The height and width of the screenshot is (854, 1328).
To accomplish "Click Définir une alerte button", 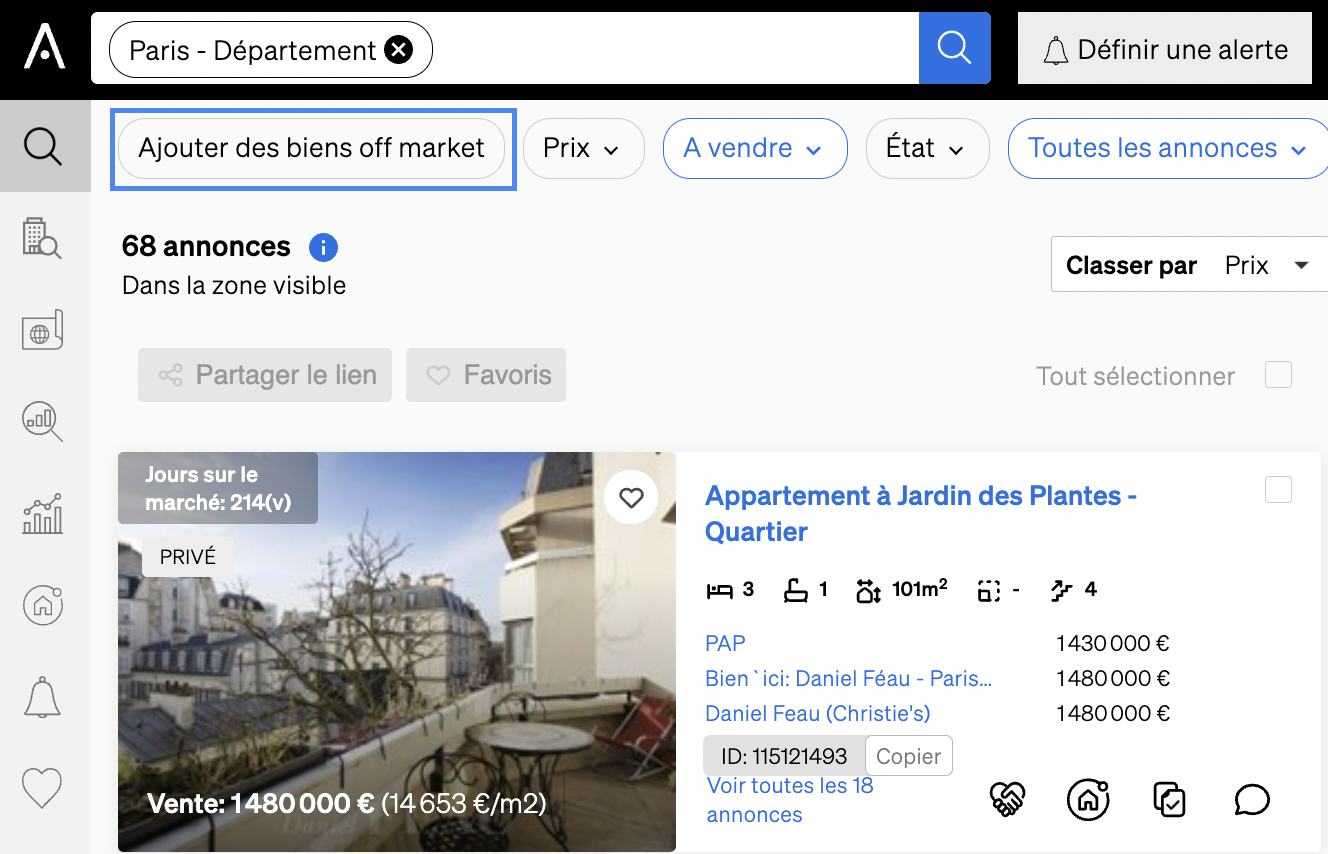I will coord(1164,49).
